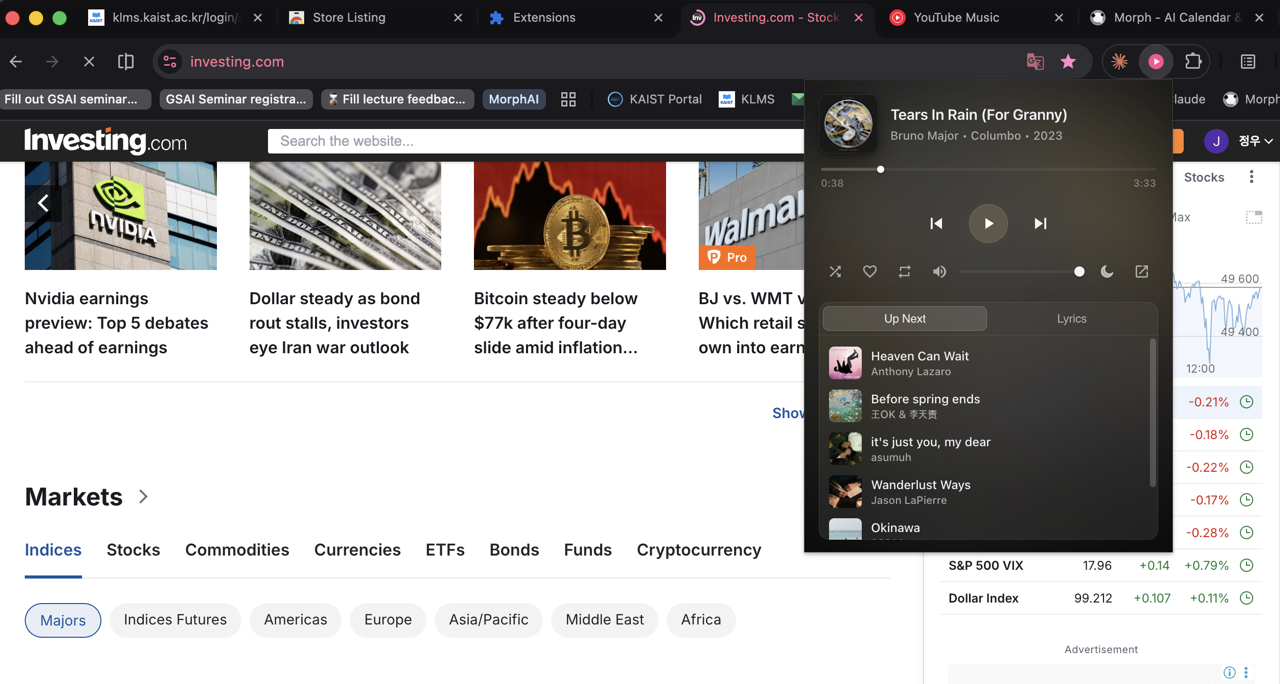This screenshot has width=1280, height=684.
Task: Open the KAIST Portal bookmark
Action: (x=654, y=99)
